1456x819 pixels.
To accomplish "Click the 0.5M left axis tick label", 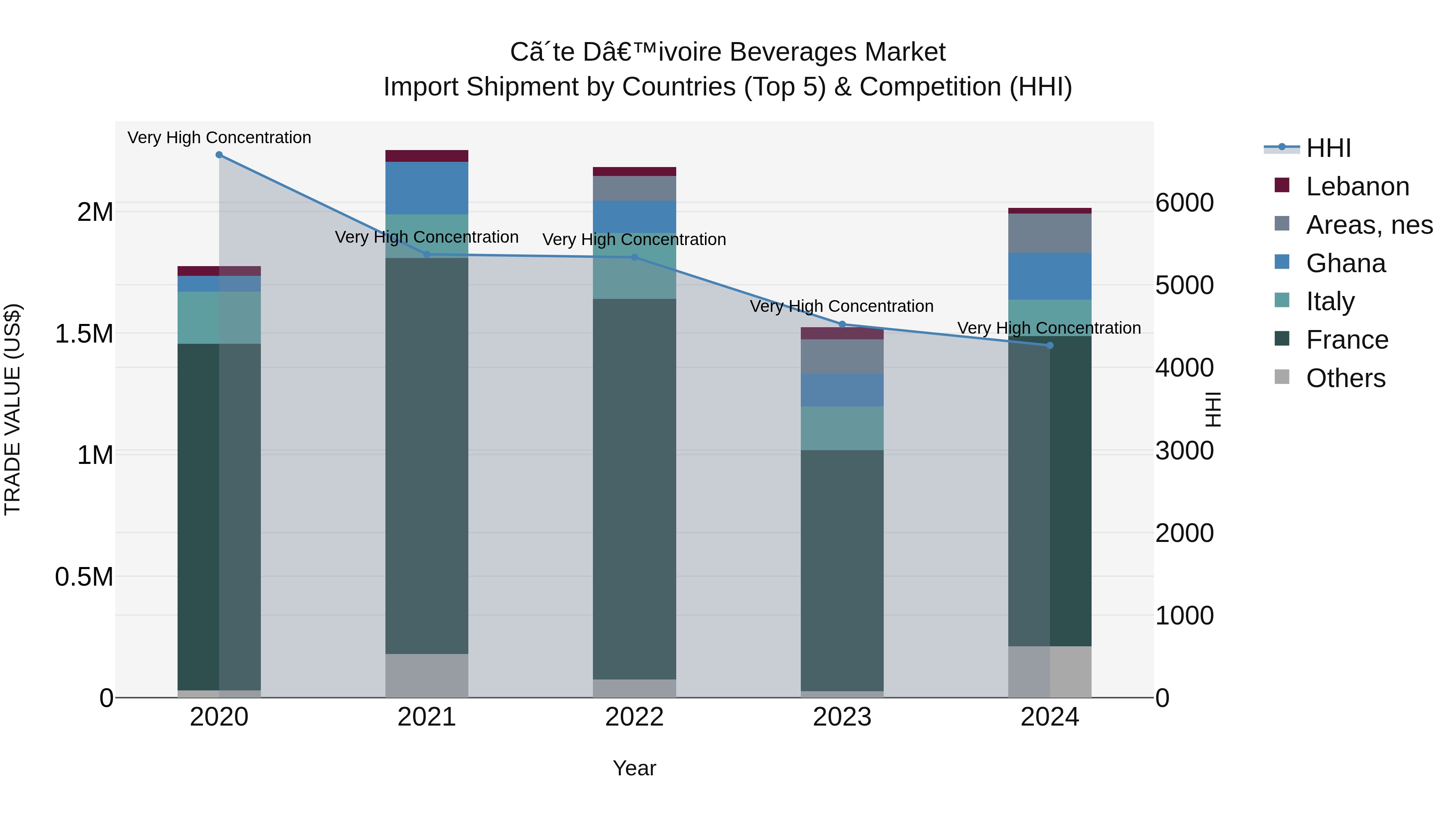I will 84,577.
